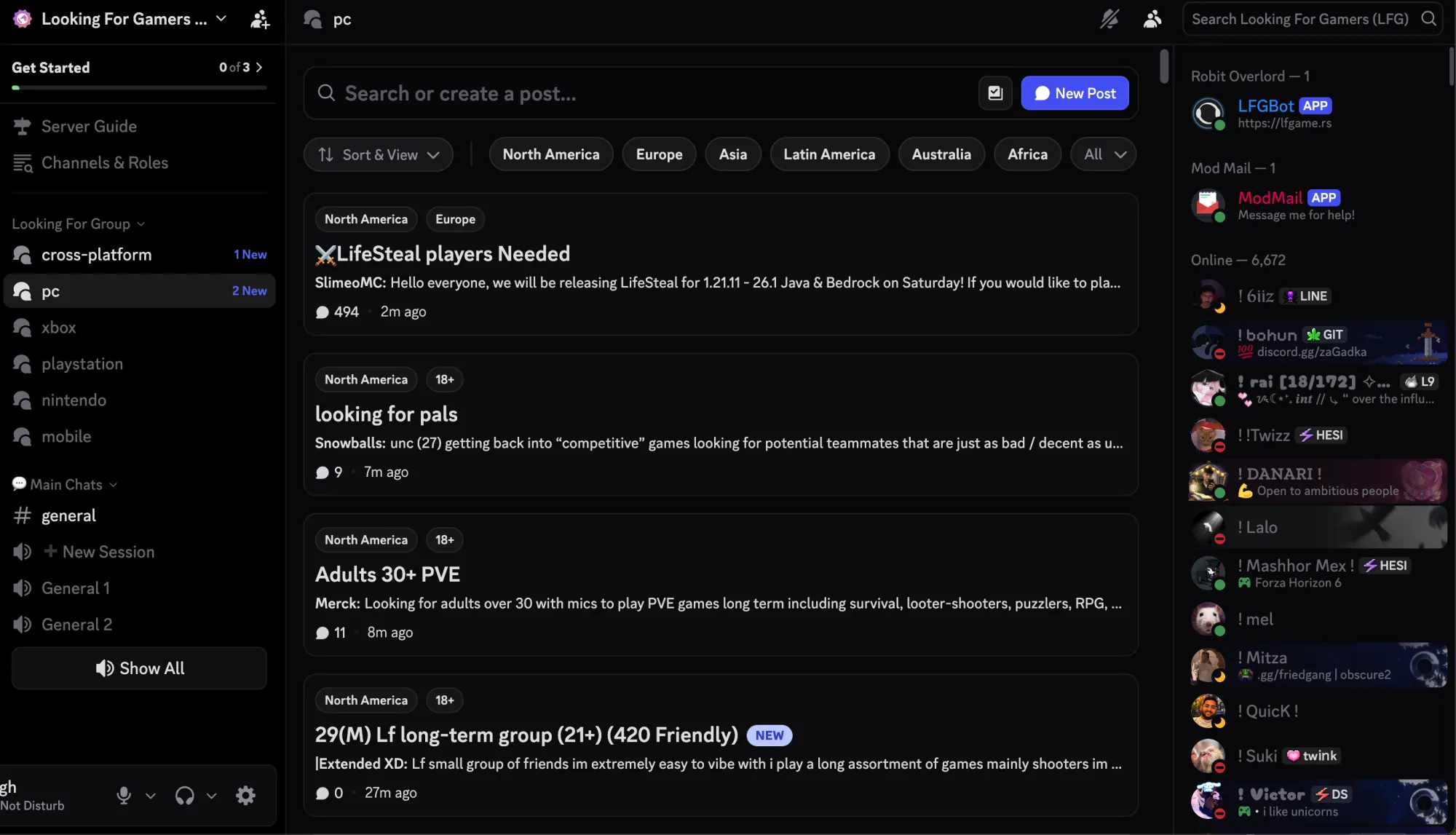Filter posts by North America tag
The image size is (1456, 835).
pyautogui.click(x=551, y=154)
